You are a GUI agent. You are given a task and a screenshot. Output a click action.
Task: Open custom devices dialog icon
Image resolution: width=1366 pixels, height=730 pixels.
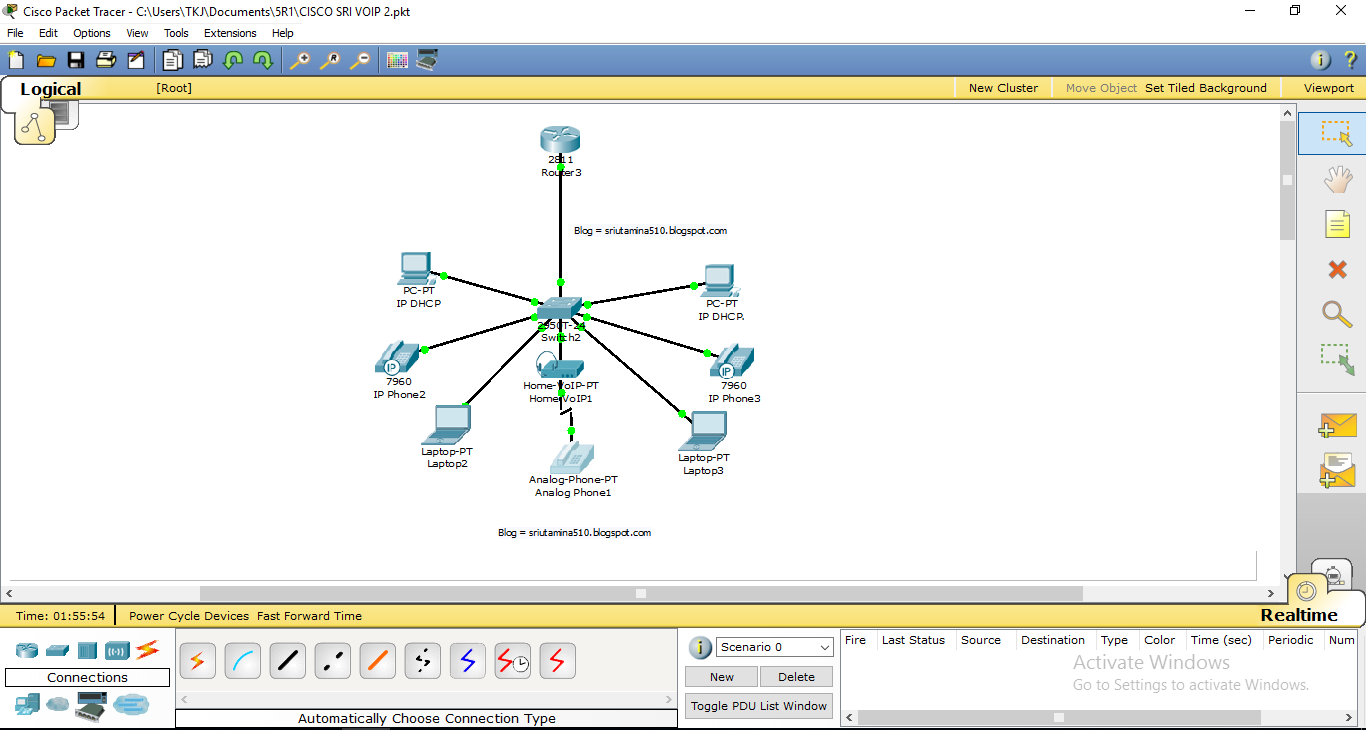point(427,60)
